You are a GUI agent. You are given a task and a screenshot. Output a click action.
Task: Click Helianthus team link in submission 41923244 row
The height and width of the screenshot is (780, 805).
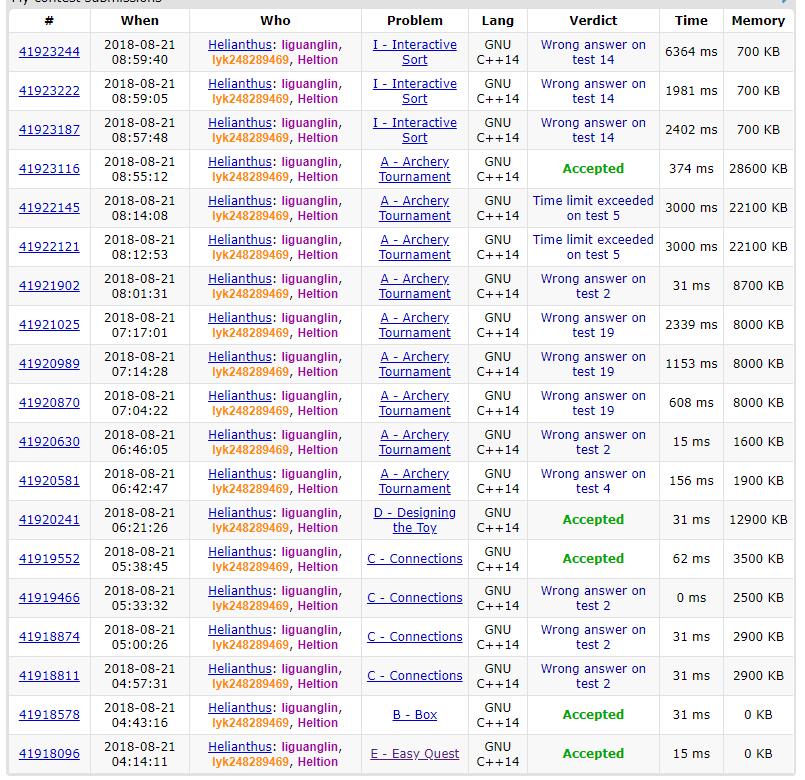point(239,45)
